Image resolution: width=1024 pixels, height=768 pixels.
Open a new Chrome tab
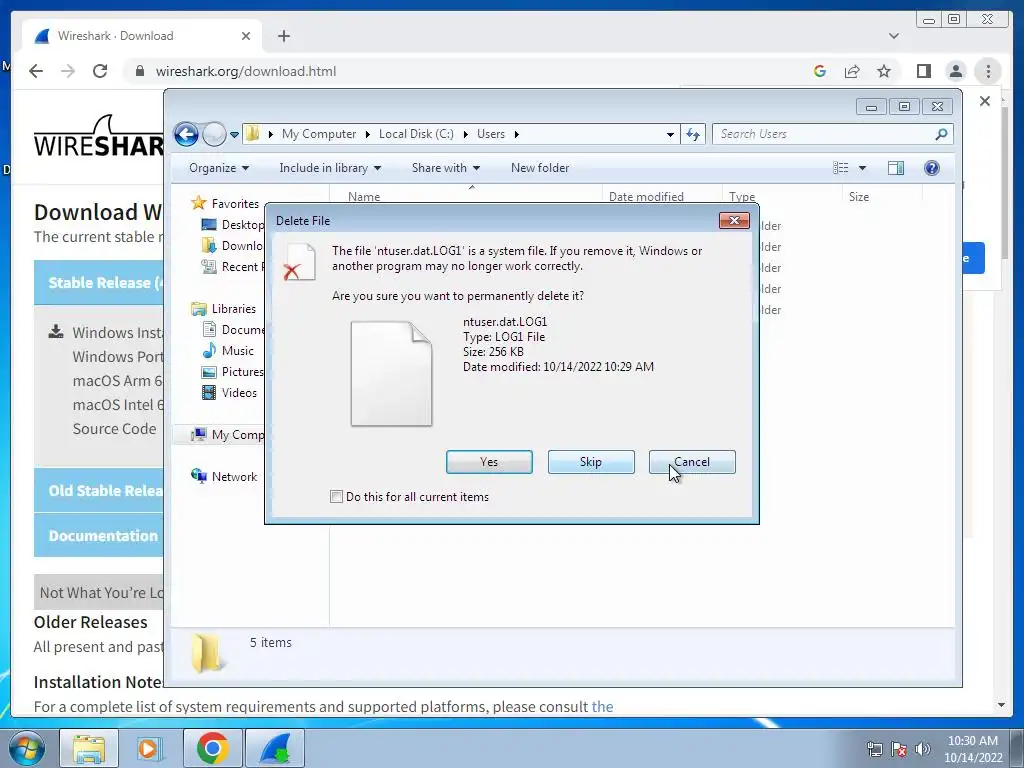(x=283, y=36)
